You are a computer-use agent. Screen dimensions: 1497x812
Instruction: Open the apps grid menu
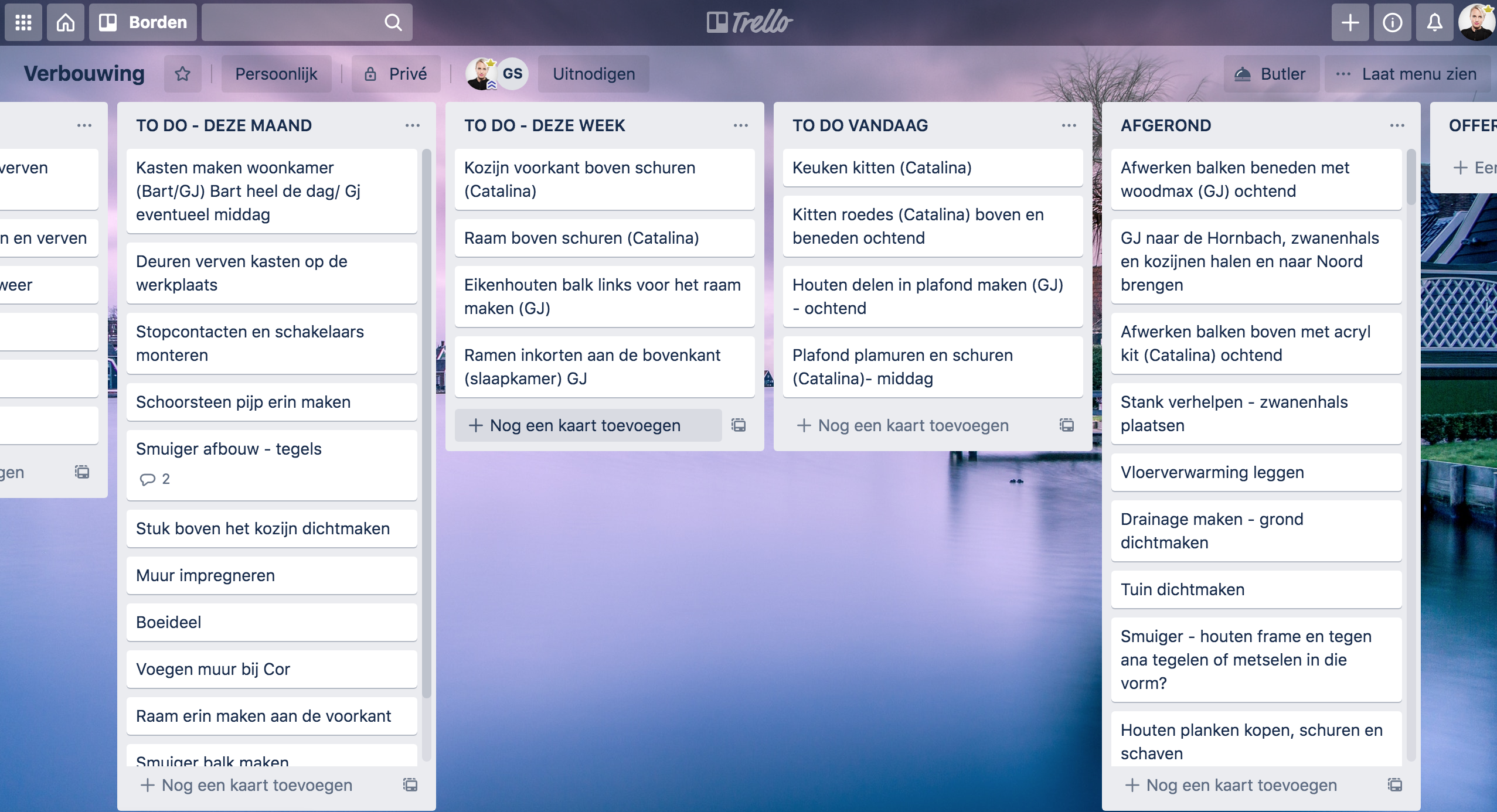tap(23, 22)
